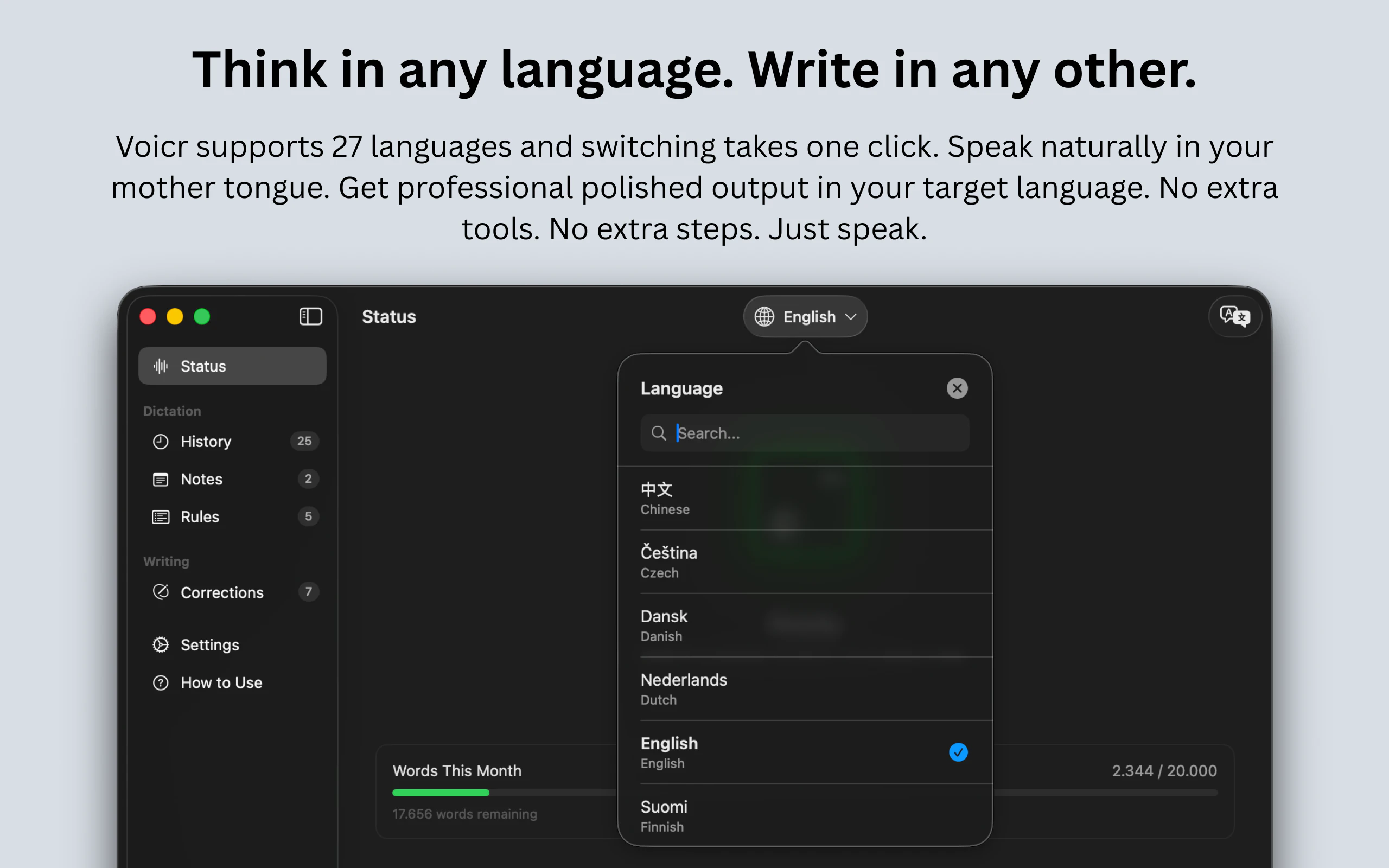Click the translation icon at top right
This screenshot has width=1389, height=868.
[x=1234, y=316]
